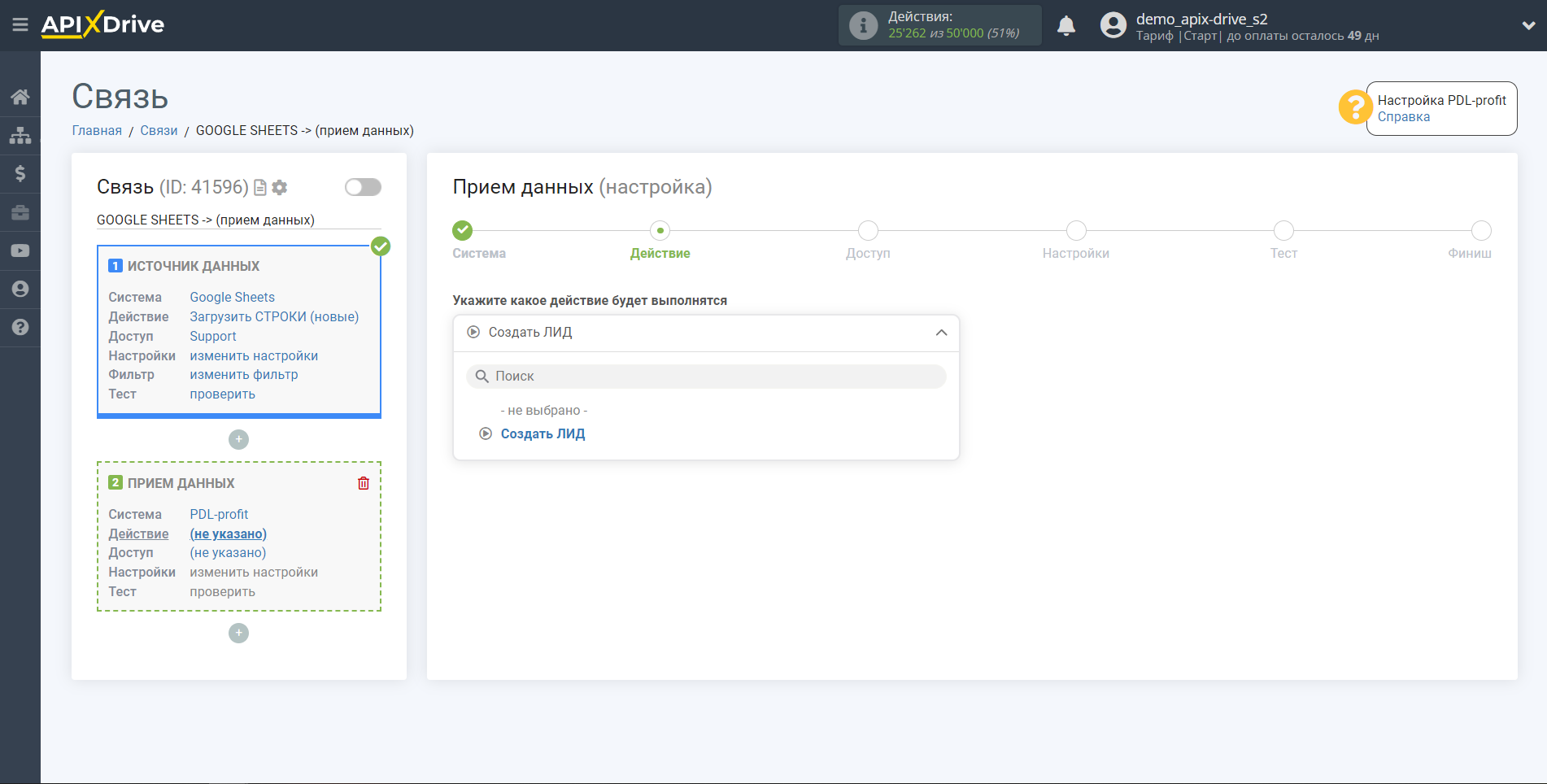The image size is (1547, 784).
Task: Click the connection copy document icon
Action: pyautogui.click(x=260, y=188)
